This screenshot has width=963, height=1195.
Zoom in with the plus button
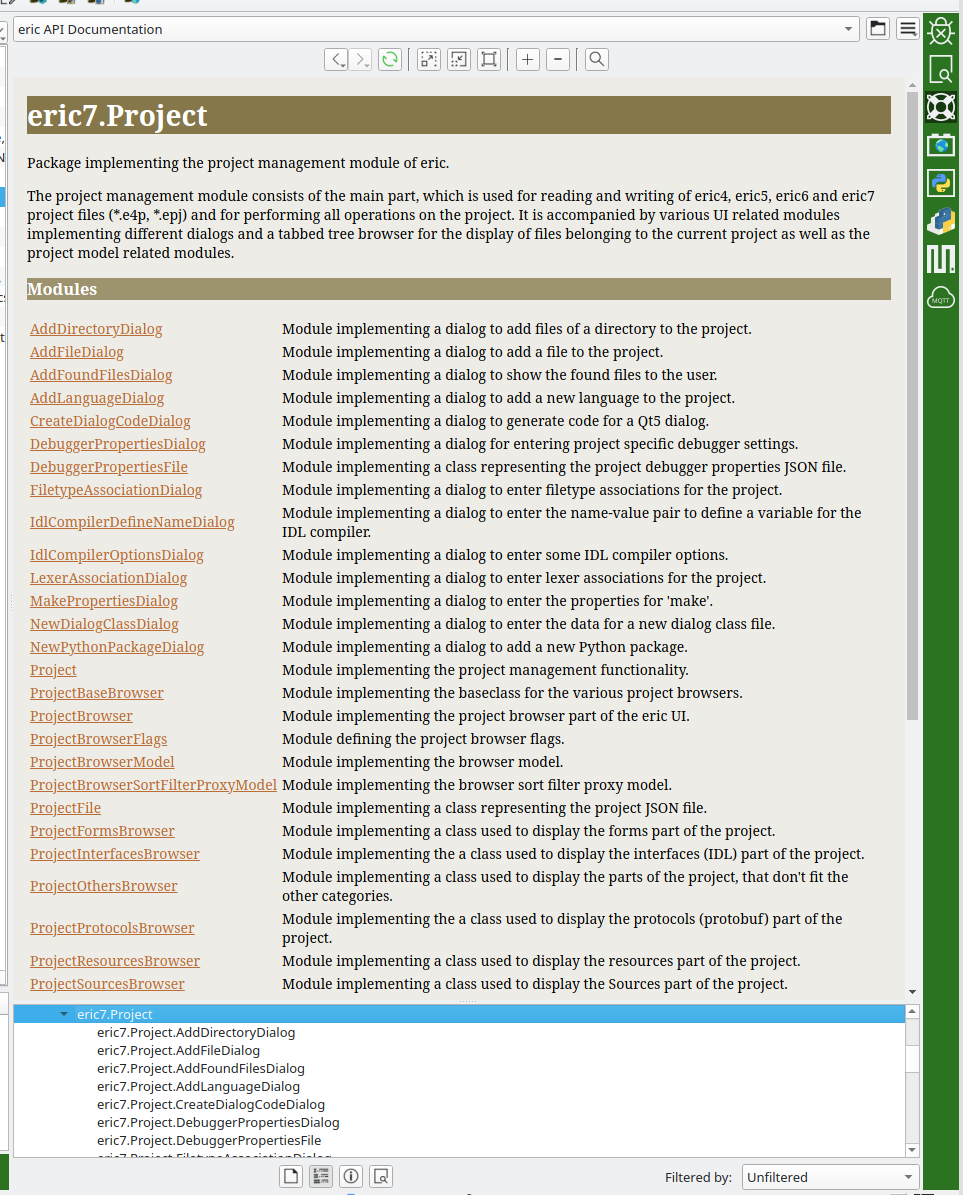click(528, 60)
